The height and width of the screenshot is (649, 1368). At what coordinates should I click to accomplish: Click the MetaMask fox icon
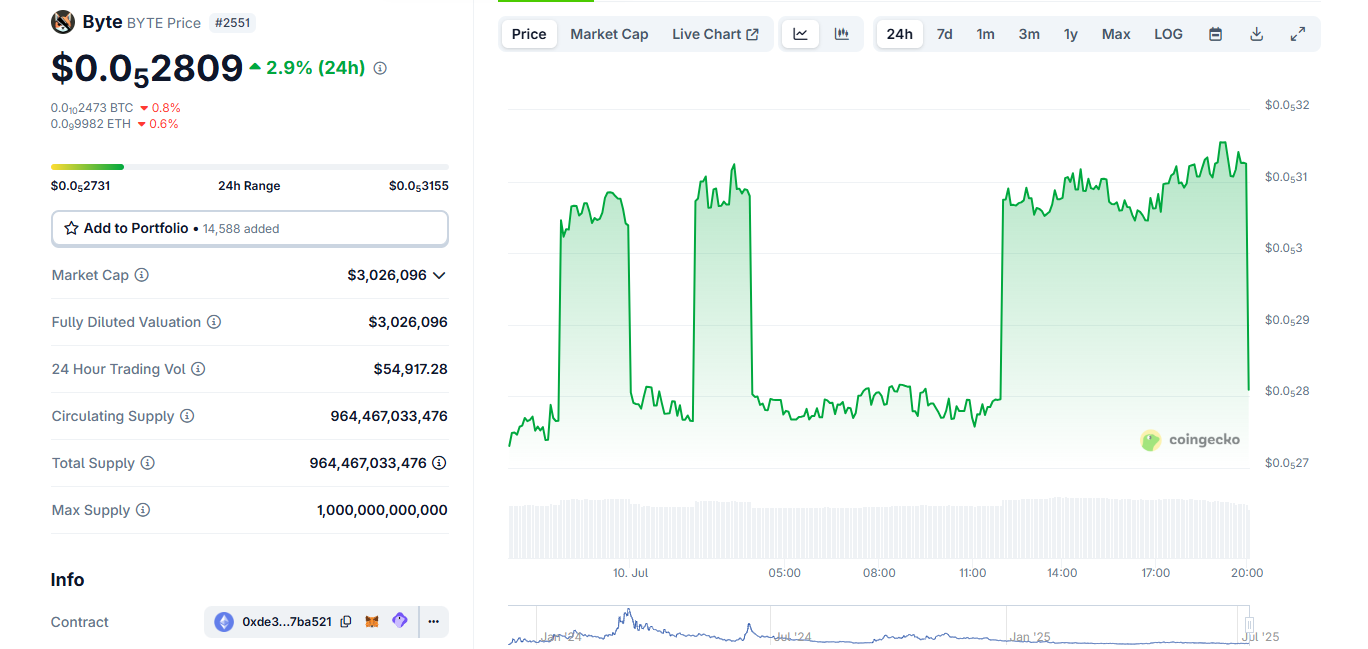pyautogui.click(x=372, y=621)
